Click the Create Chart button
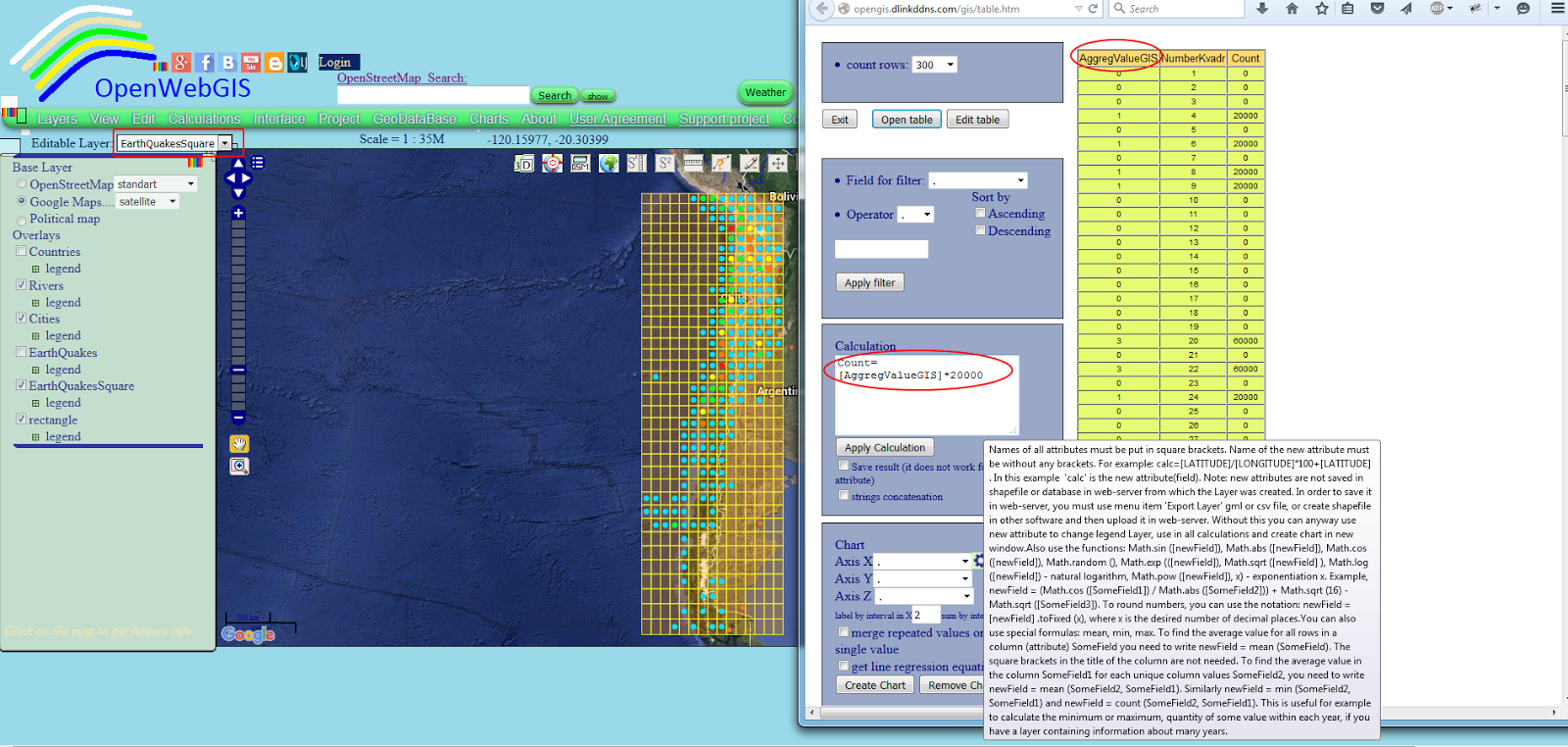 coord(875,685)
